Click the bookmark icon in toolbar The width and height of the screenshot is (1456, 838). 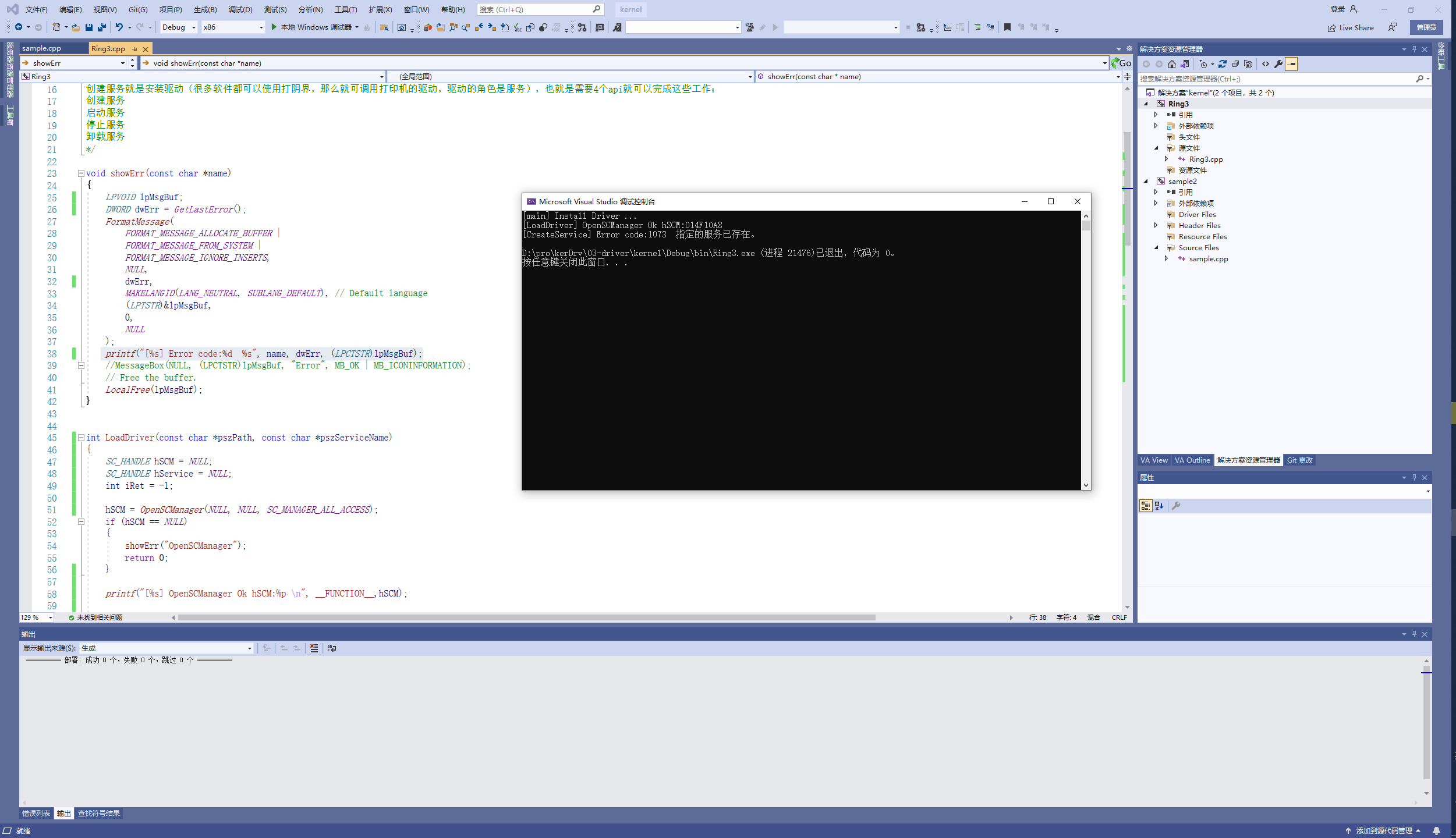1007,27
